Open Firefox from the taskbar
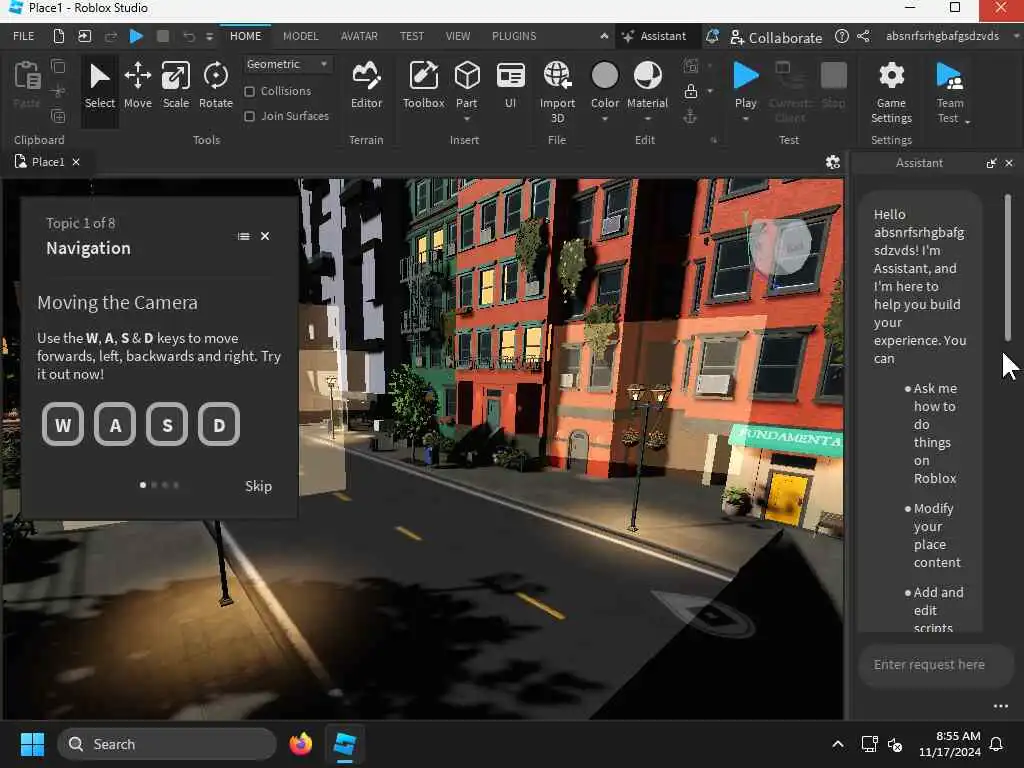1024x768 pixels. click(300, 744)
